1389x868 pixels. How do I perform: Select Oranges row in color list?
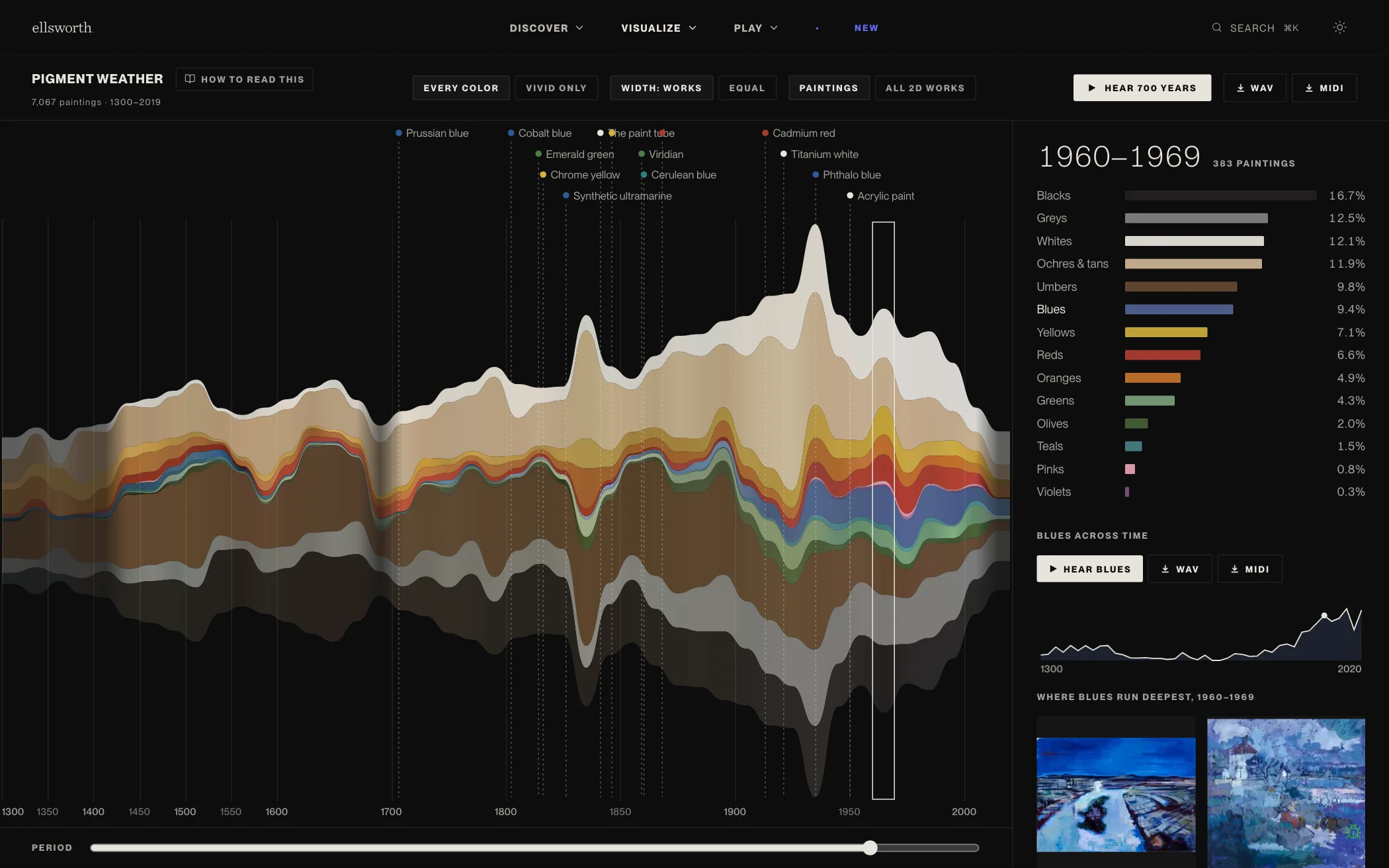point(1200,378)
